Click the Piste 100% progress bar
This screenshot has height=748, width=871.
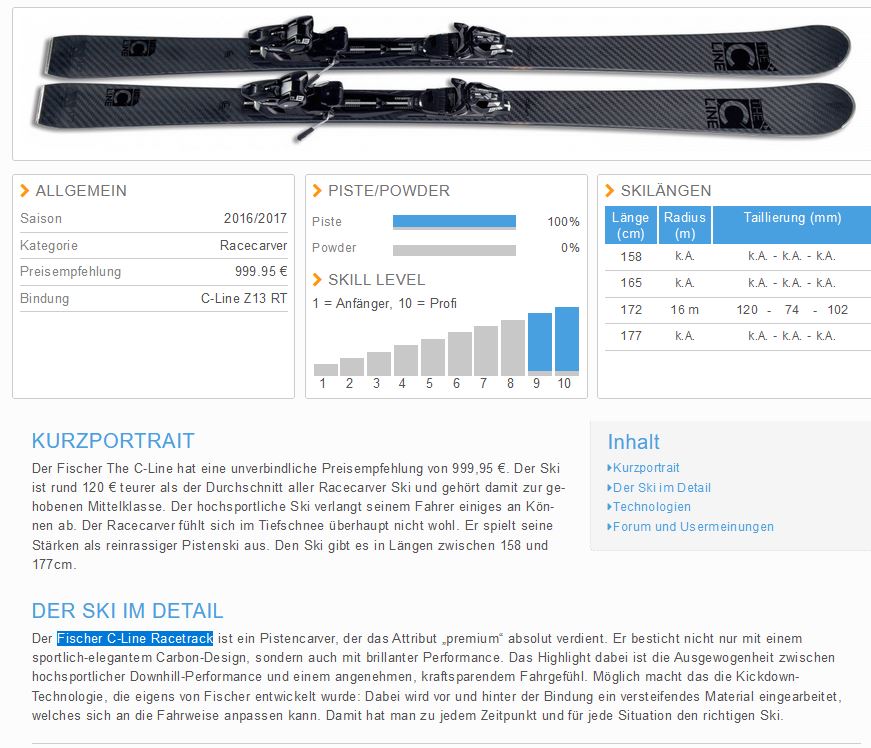(454, 222)
